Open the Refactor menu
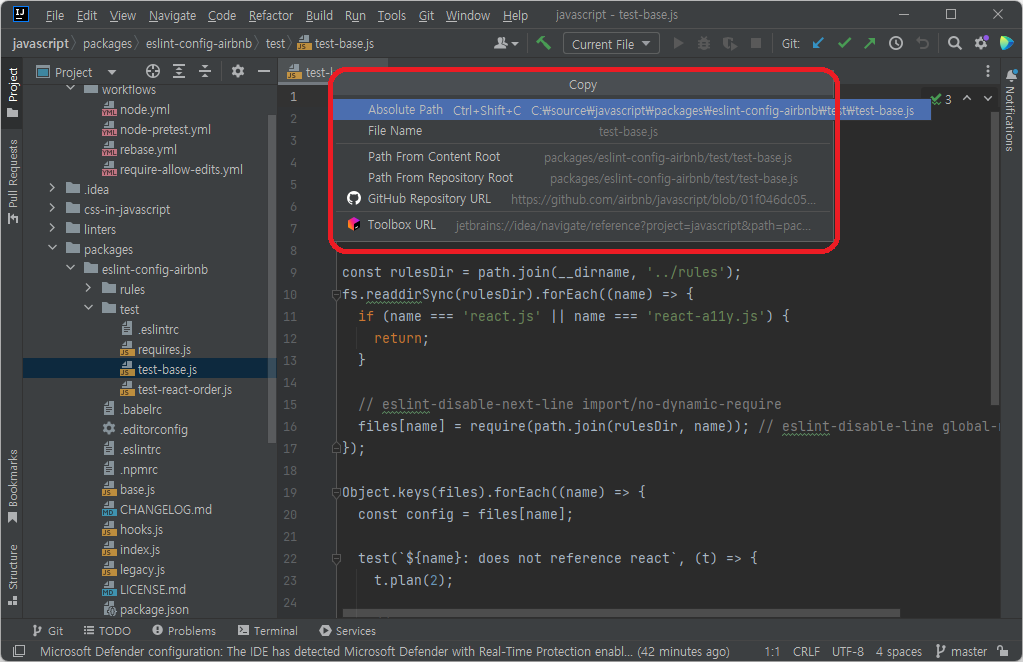 (x=270, y=15)
